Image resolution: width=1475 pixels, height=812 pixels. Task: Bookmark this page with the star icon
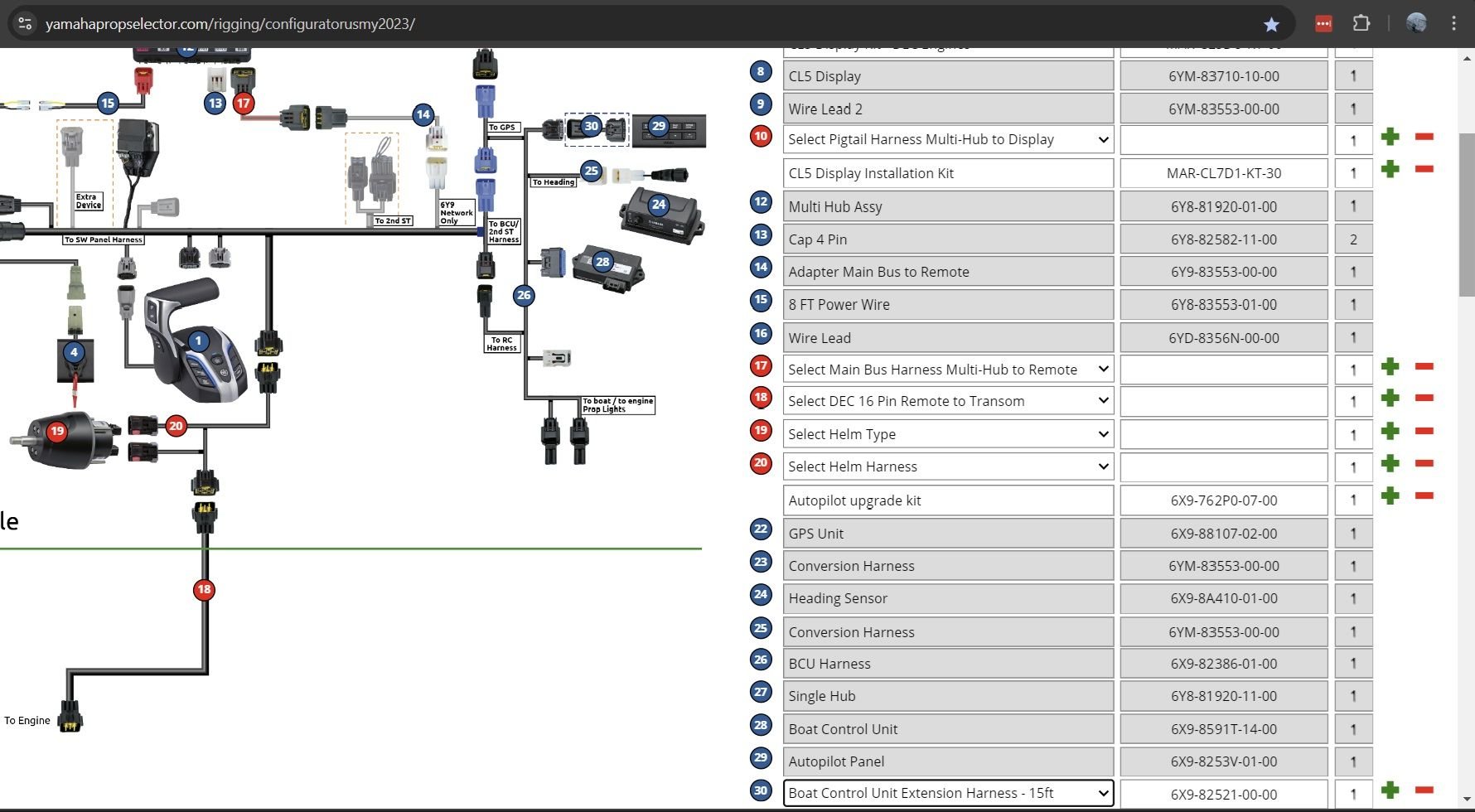[1271, 24]
